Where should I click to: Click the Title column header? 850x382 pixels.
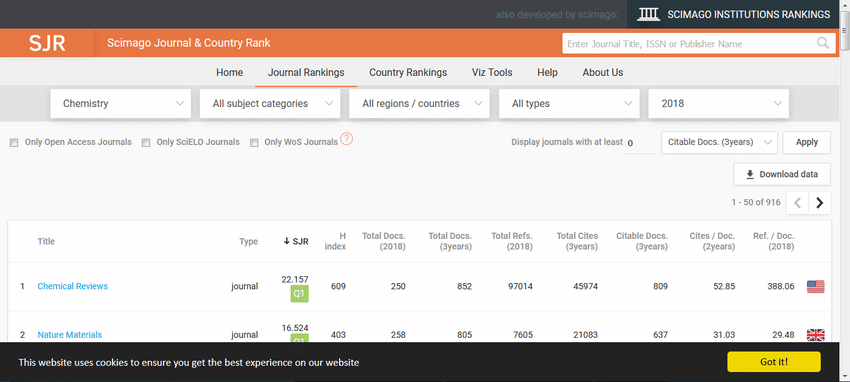click(x=46, y=242)
